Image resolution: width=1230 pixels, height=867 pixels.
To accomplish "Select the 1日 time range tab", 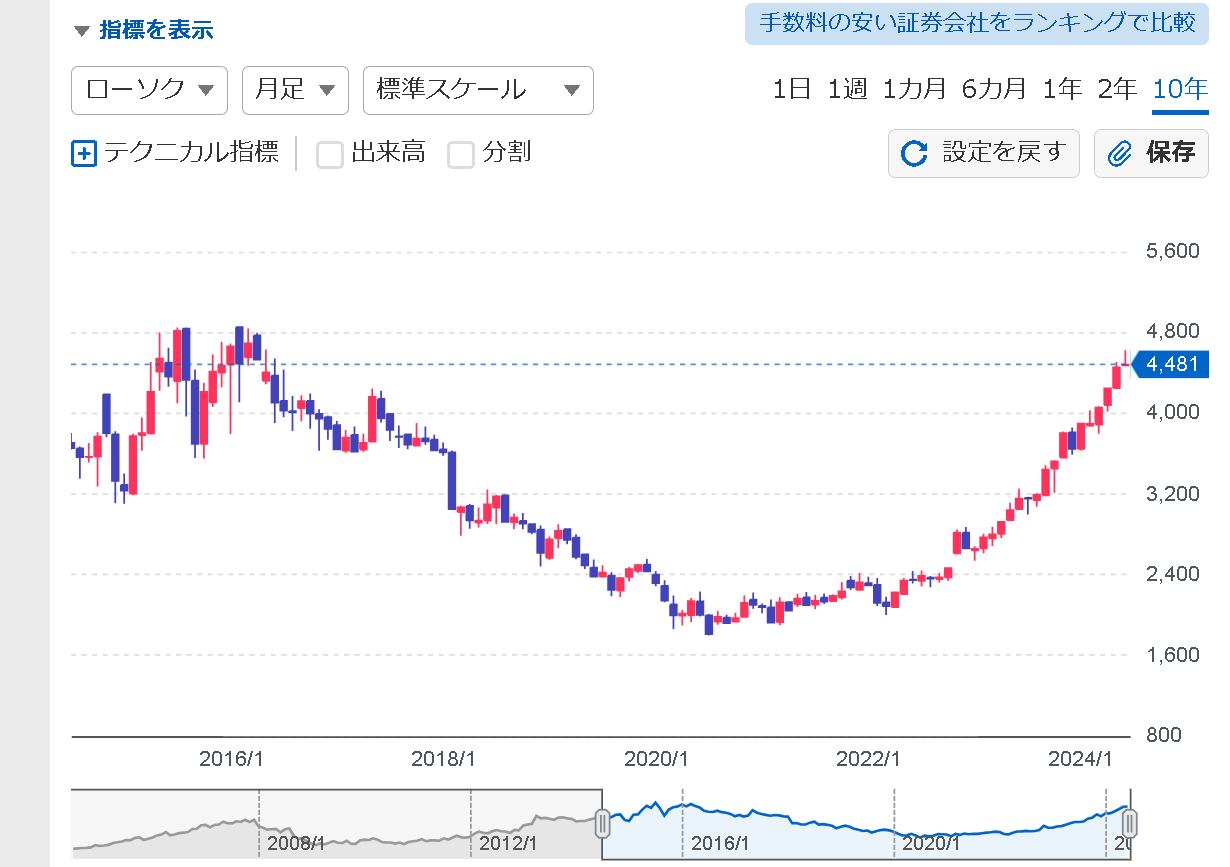I will (x=791, y=89).
